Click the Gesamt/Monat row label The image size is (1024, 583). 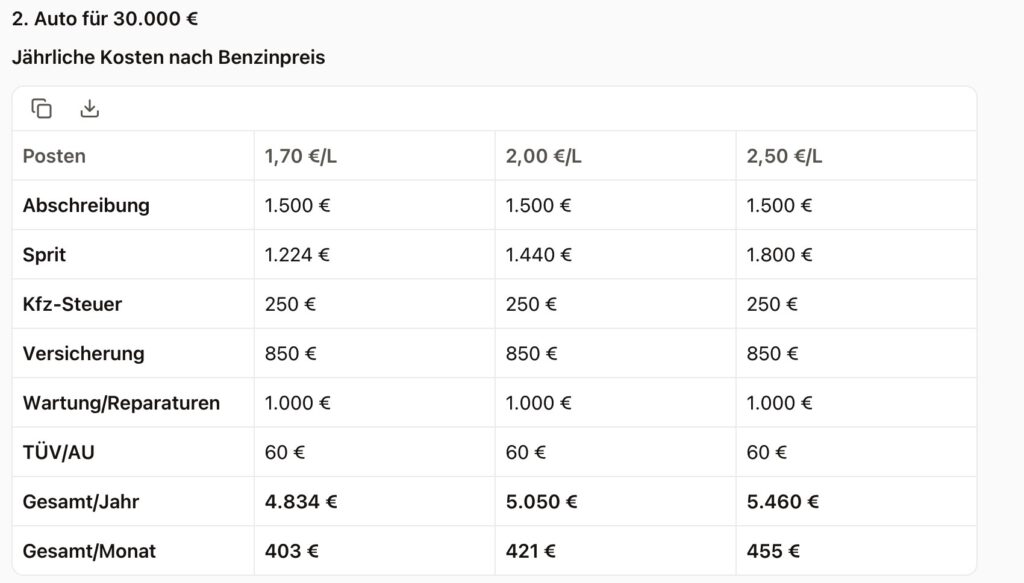[89, 551]
